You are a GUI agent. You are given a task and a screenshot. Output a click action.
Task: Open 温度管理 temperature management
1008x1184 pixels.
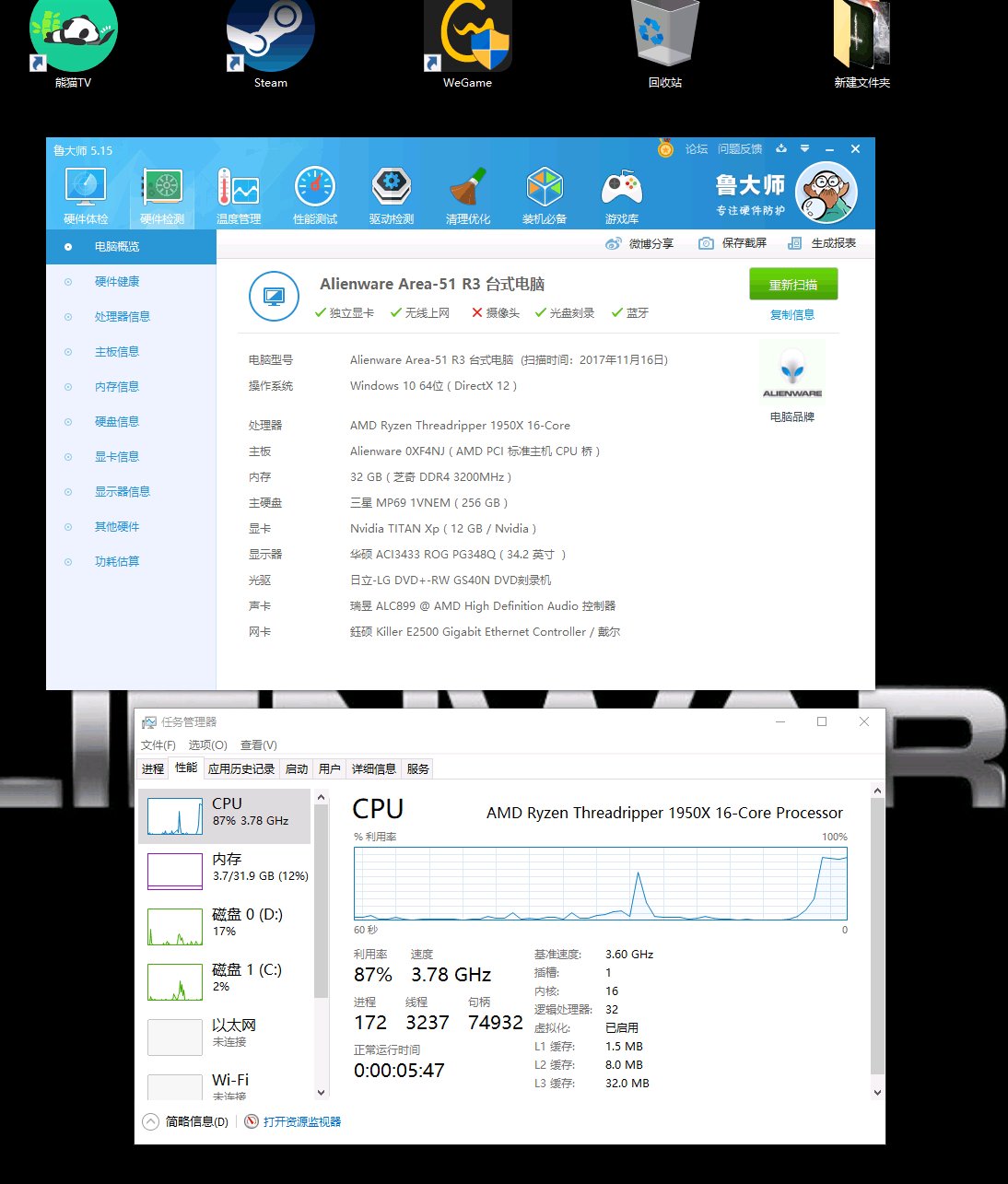[x=239, y=196]
